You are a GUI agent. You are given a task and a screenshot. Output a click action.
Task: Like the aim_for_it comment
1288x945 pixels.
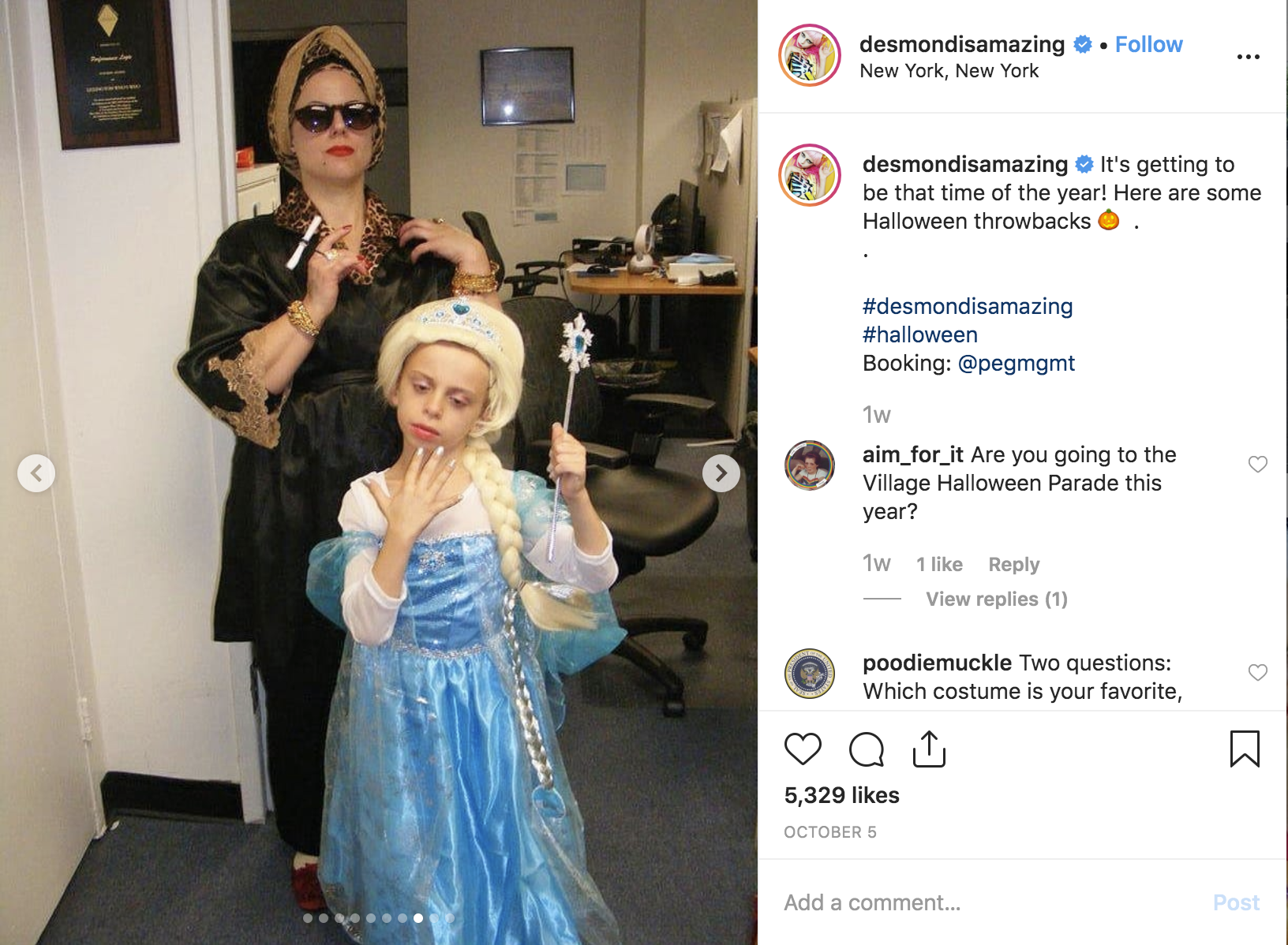[1258, 464]
